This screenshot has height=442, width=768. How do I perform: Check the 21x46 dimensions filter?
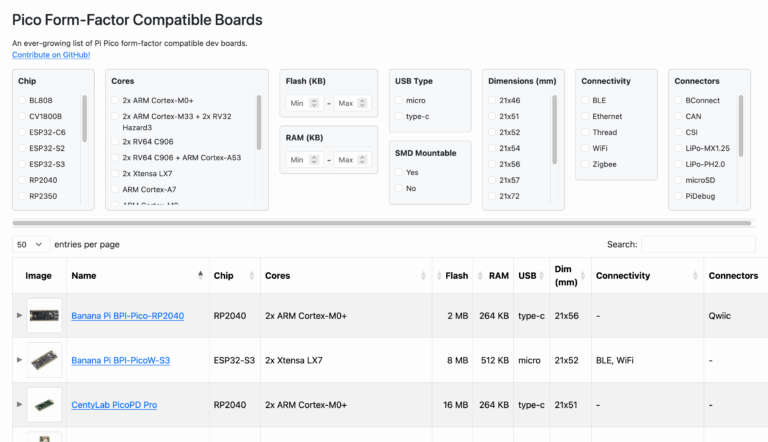point(492,100)
